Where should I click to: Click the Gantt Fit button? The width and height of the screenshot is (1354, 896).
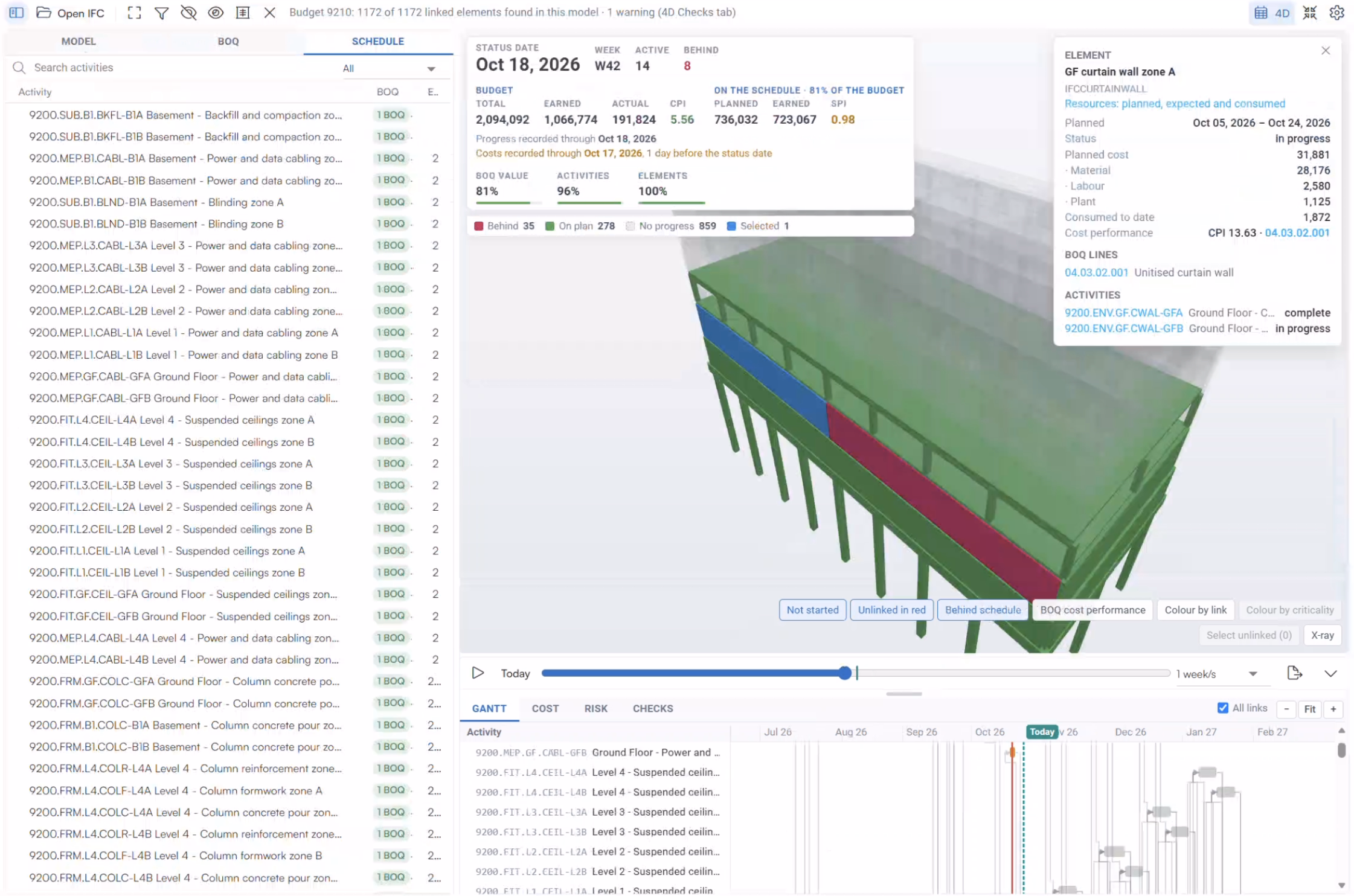[x=1309, y=709]
